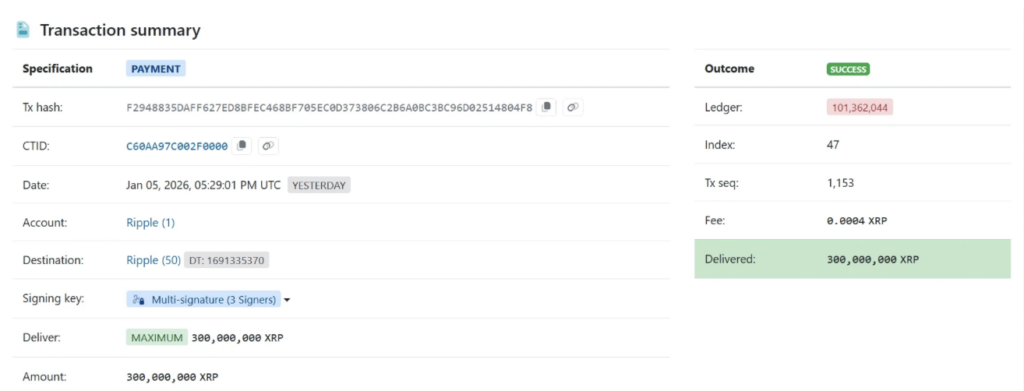
Task: Click the Transaction summary document icon
Action: pos(24,29)
